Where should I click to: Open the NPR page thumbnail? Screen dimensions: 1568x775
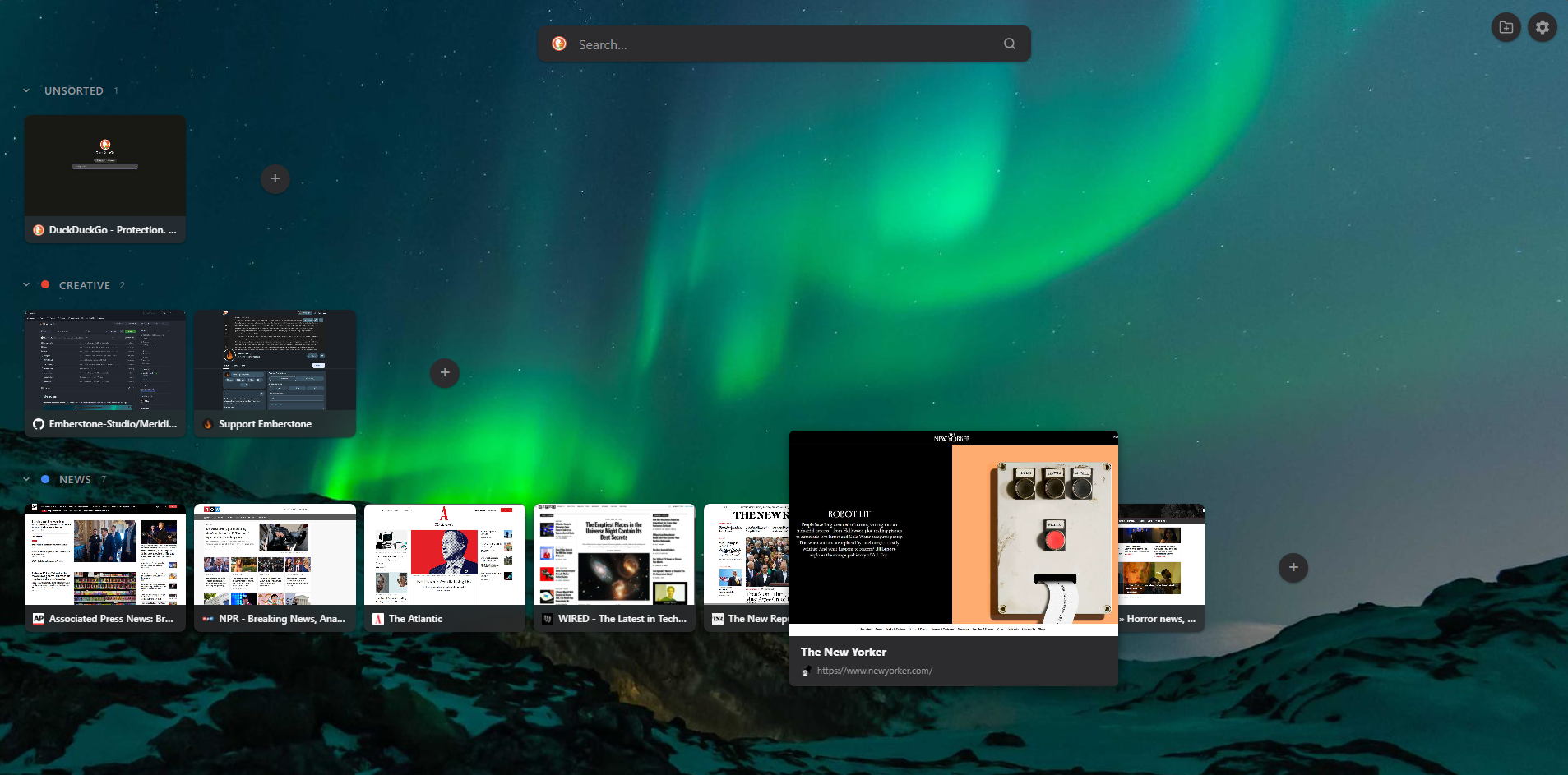point(275,555)
